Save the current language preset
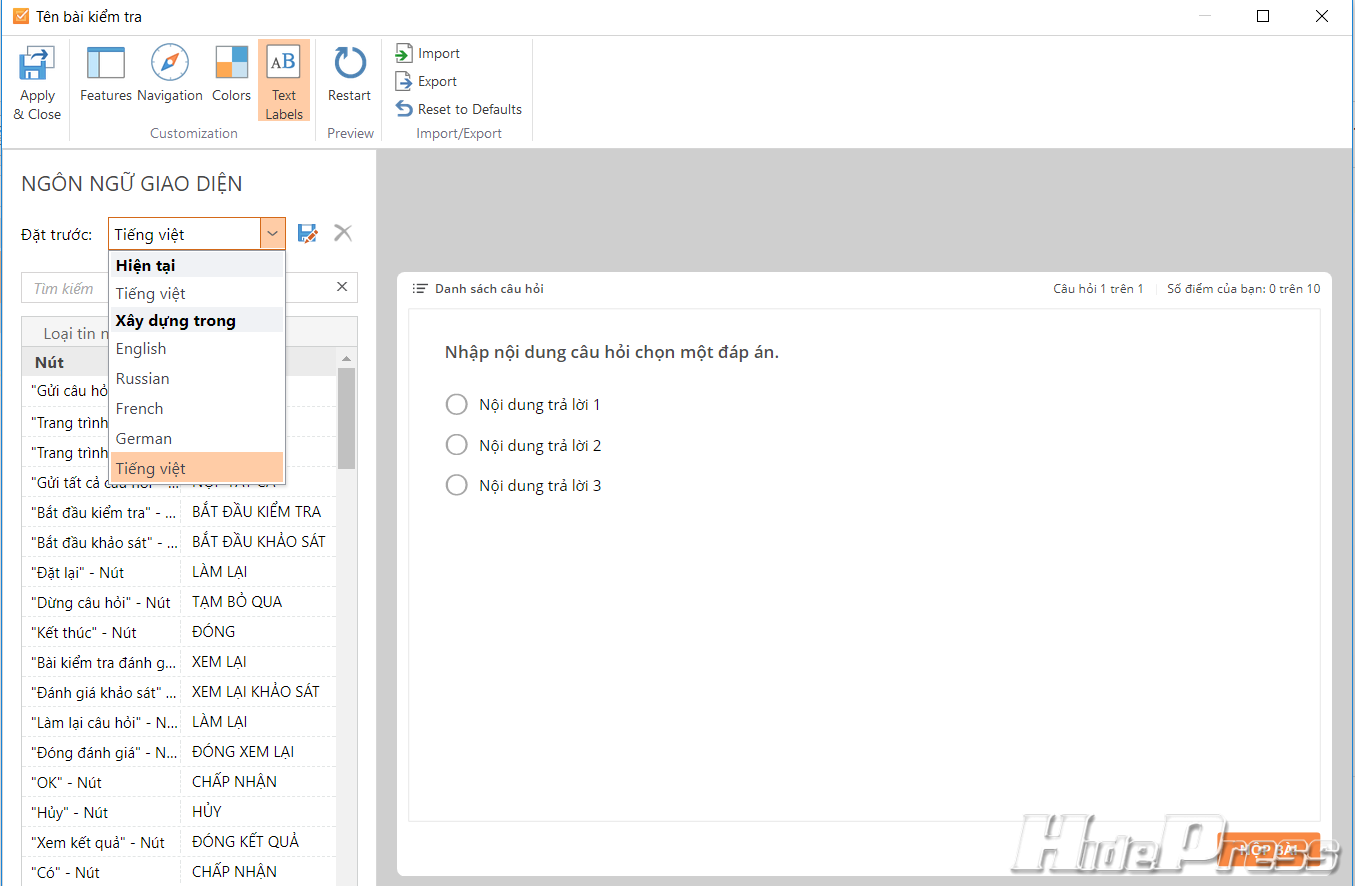1355x886 pixels. pos(308,234)
